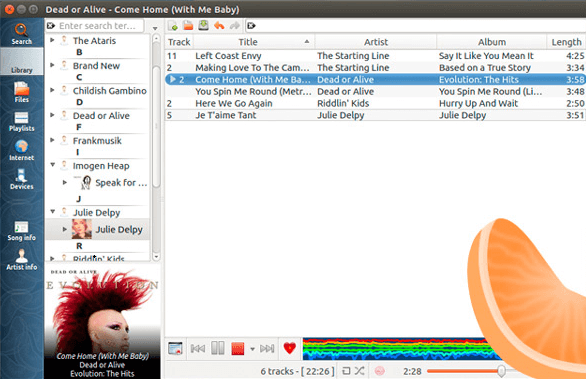Switch to the Library sidebar tab
586x379 pixels.
coord(21,62)
